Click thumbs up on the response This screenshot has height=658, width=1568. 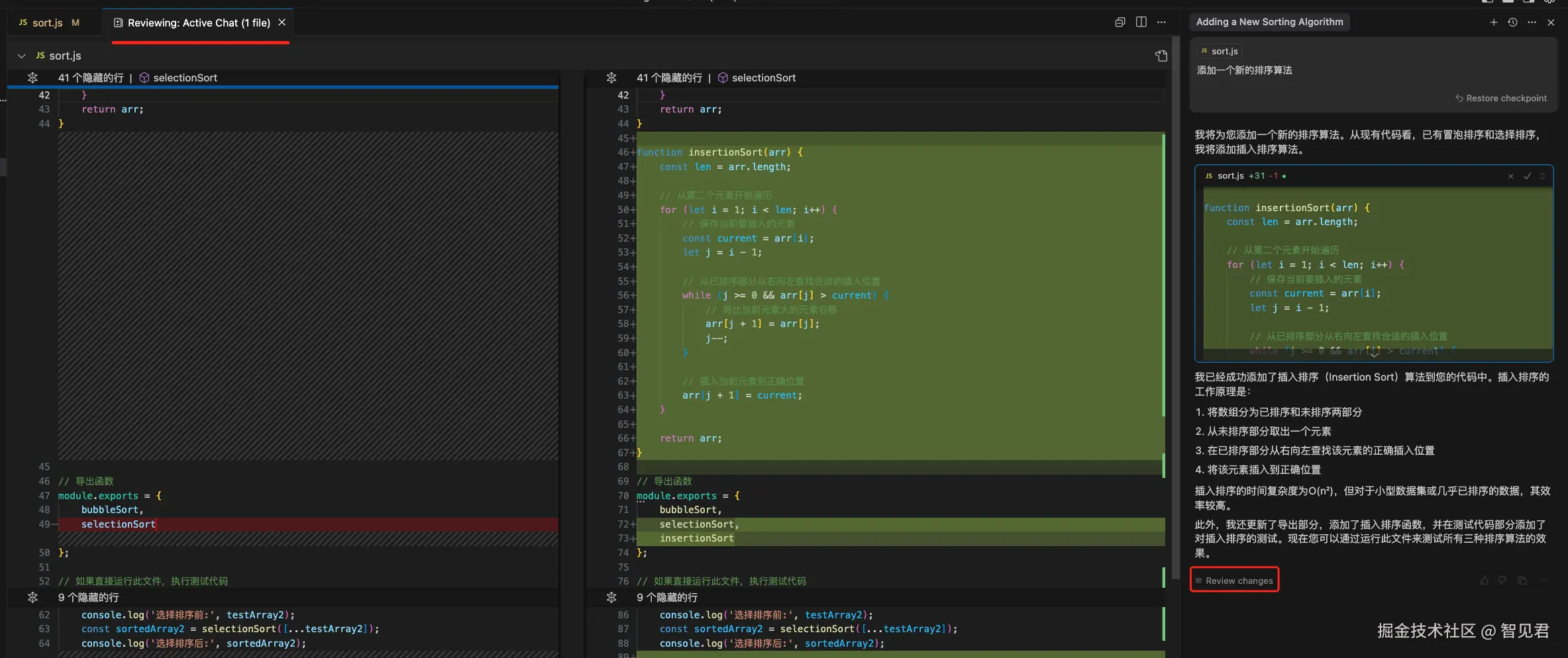point(1485,581)
